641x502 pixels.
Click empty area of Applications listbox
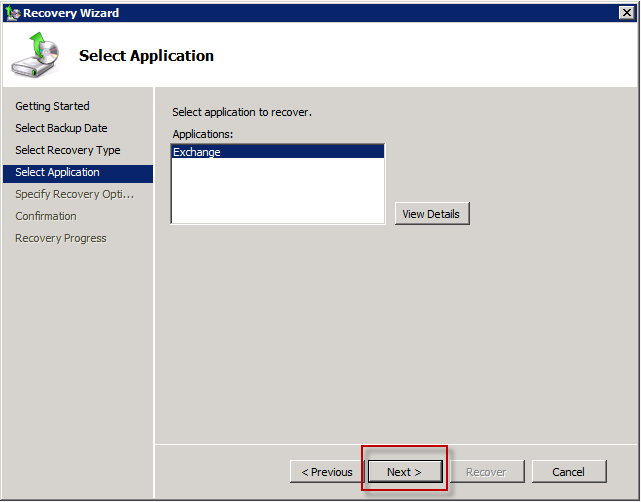coord(278,190)
